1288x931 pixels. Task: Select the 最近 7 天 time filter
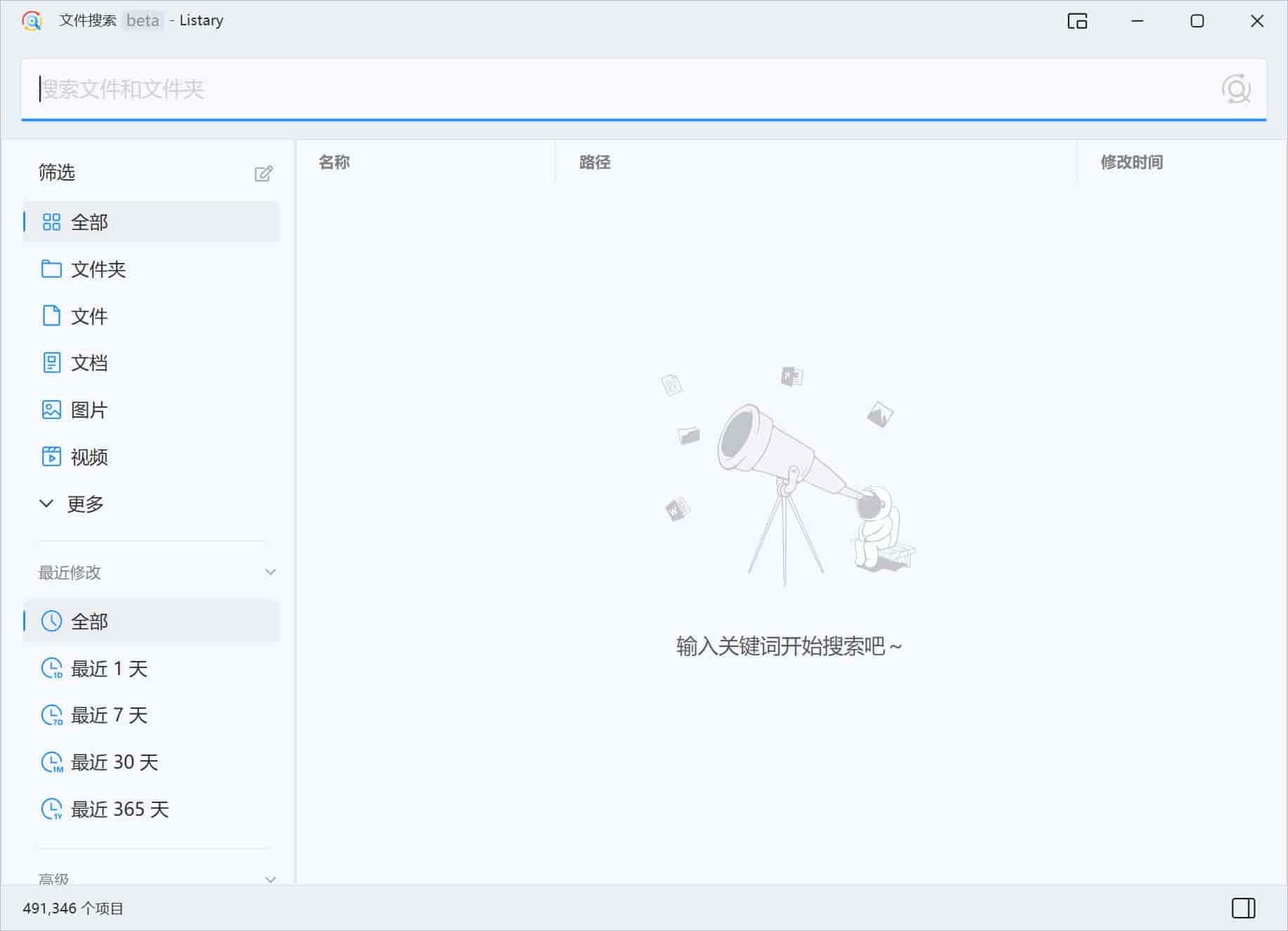pyautogui.click(x=108, y=715)
